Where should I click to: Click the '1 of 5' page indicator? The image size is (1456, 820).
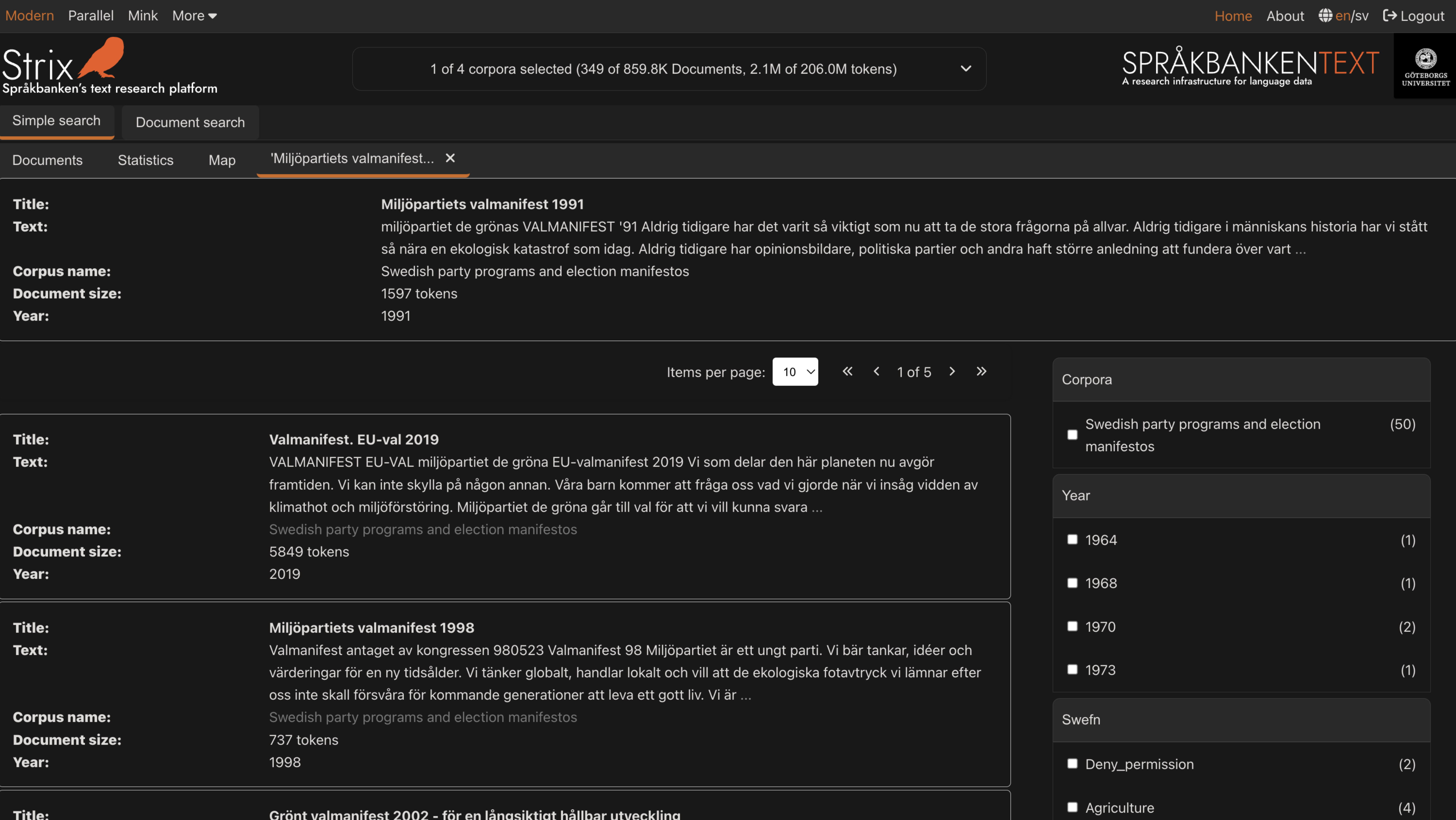point(914,372)
